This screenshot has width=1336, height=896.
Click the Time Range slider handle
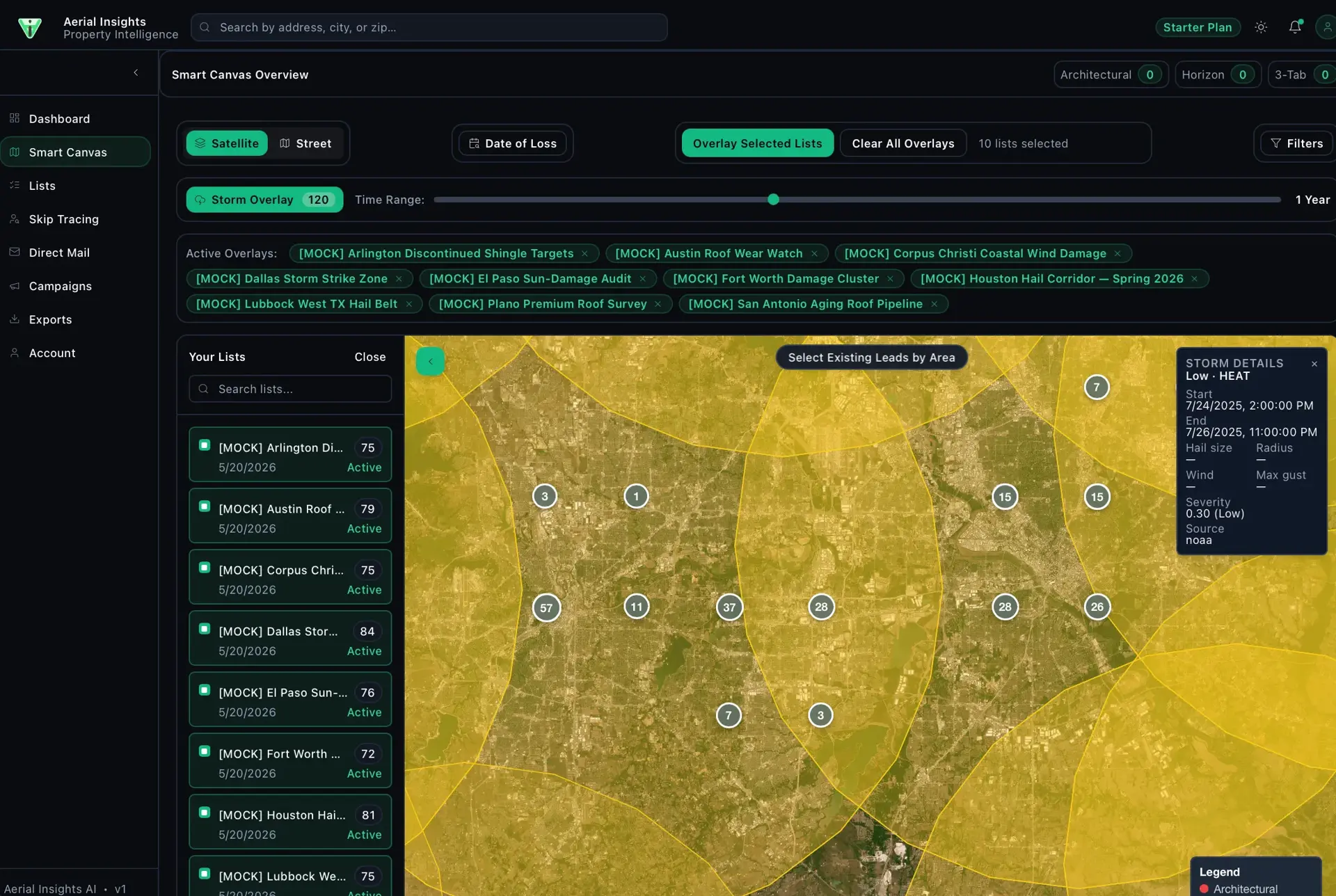coord(773,200)
